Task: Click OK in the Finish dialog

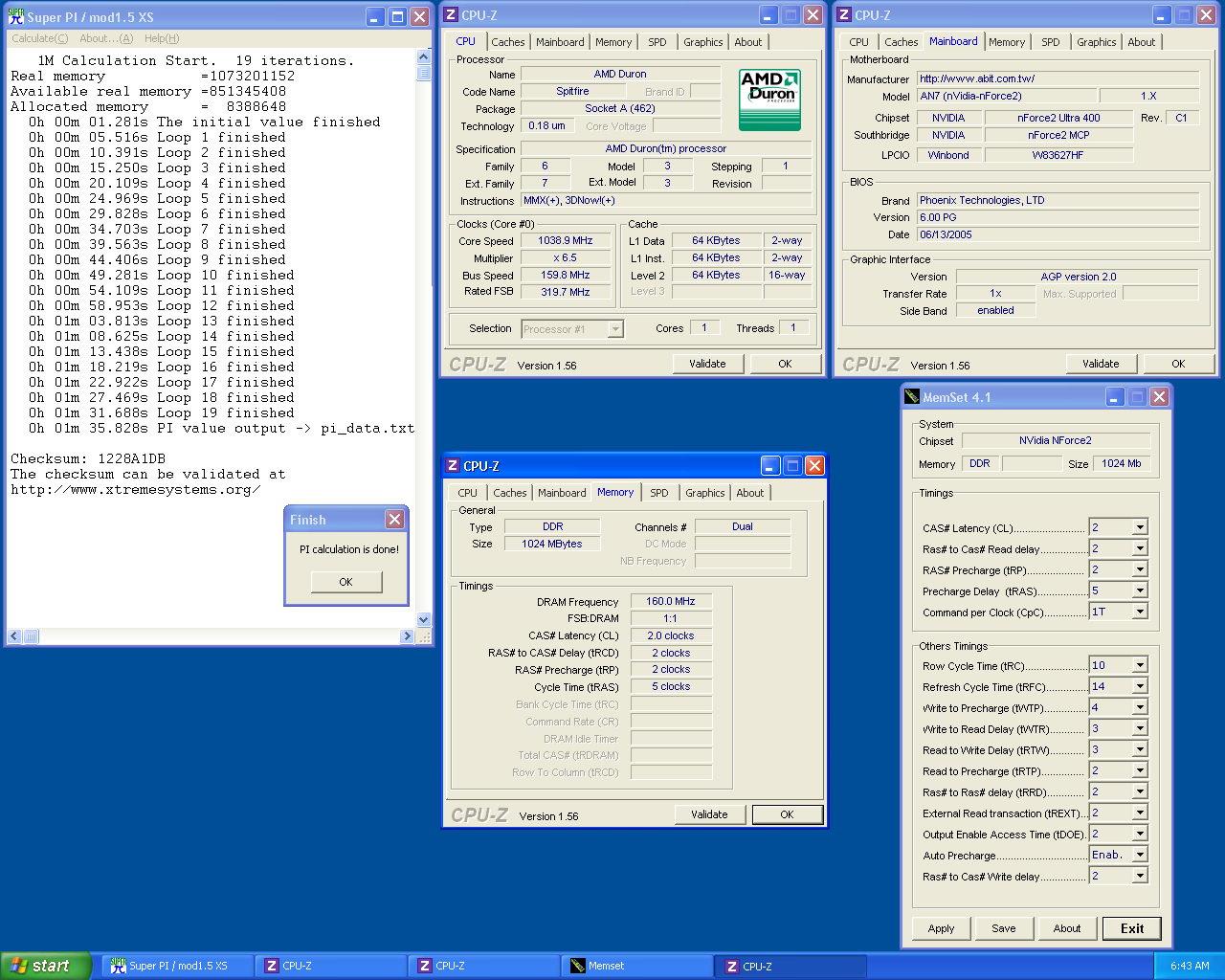Action: pyautogui.click(x=345, y=582)
